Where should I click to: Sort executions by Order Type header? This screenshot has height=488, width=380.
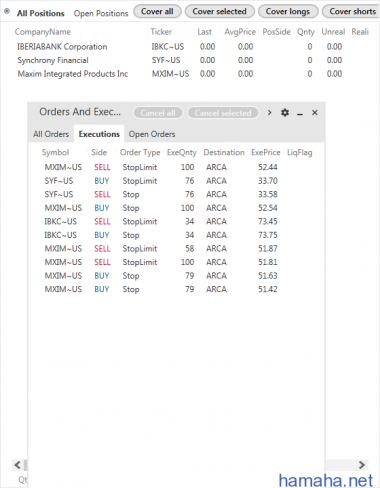140,153
